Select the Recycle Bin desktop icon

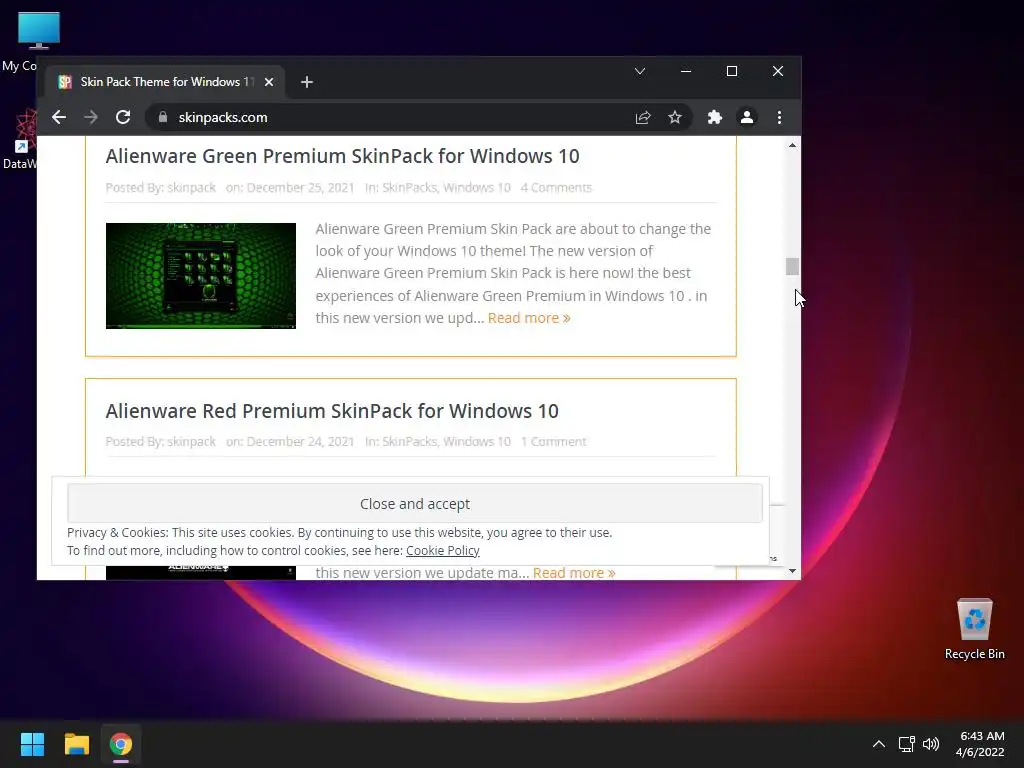[x=974, y=630]
